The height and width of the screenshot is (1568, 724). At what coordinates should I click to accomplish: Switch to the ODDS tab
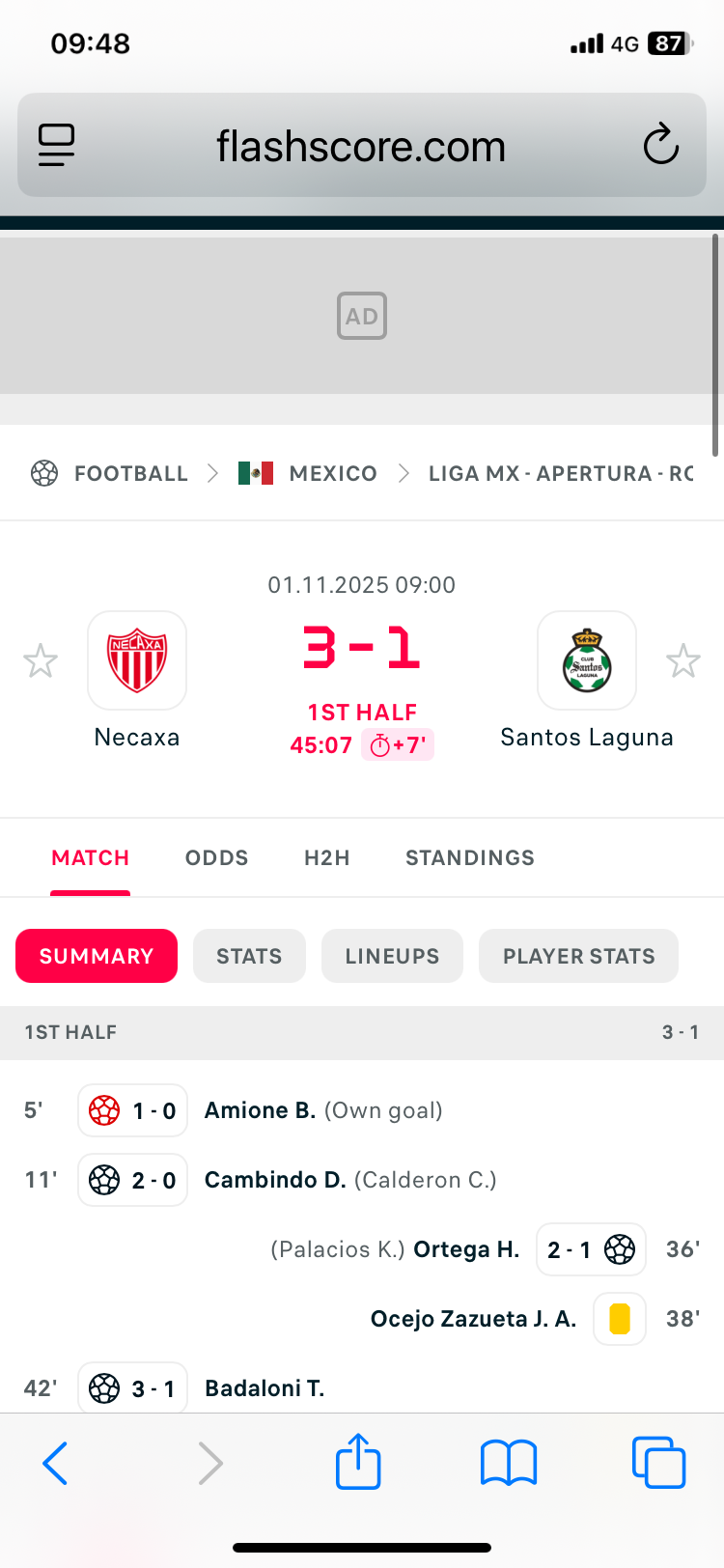coord(217,857)
